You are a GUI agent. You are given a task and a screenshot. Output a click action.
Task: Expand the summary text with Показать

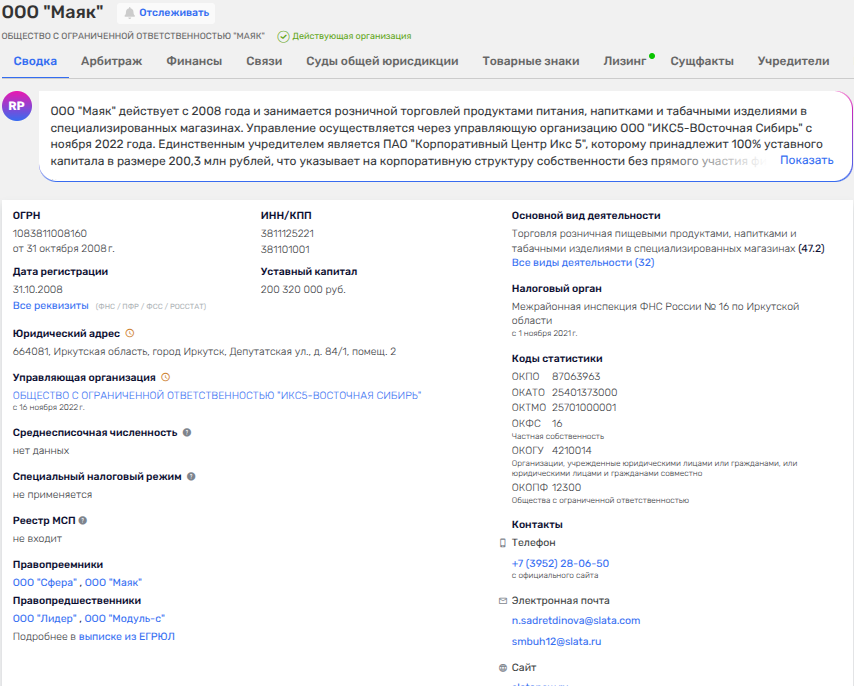[x=806, y=160]
